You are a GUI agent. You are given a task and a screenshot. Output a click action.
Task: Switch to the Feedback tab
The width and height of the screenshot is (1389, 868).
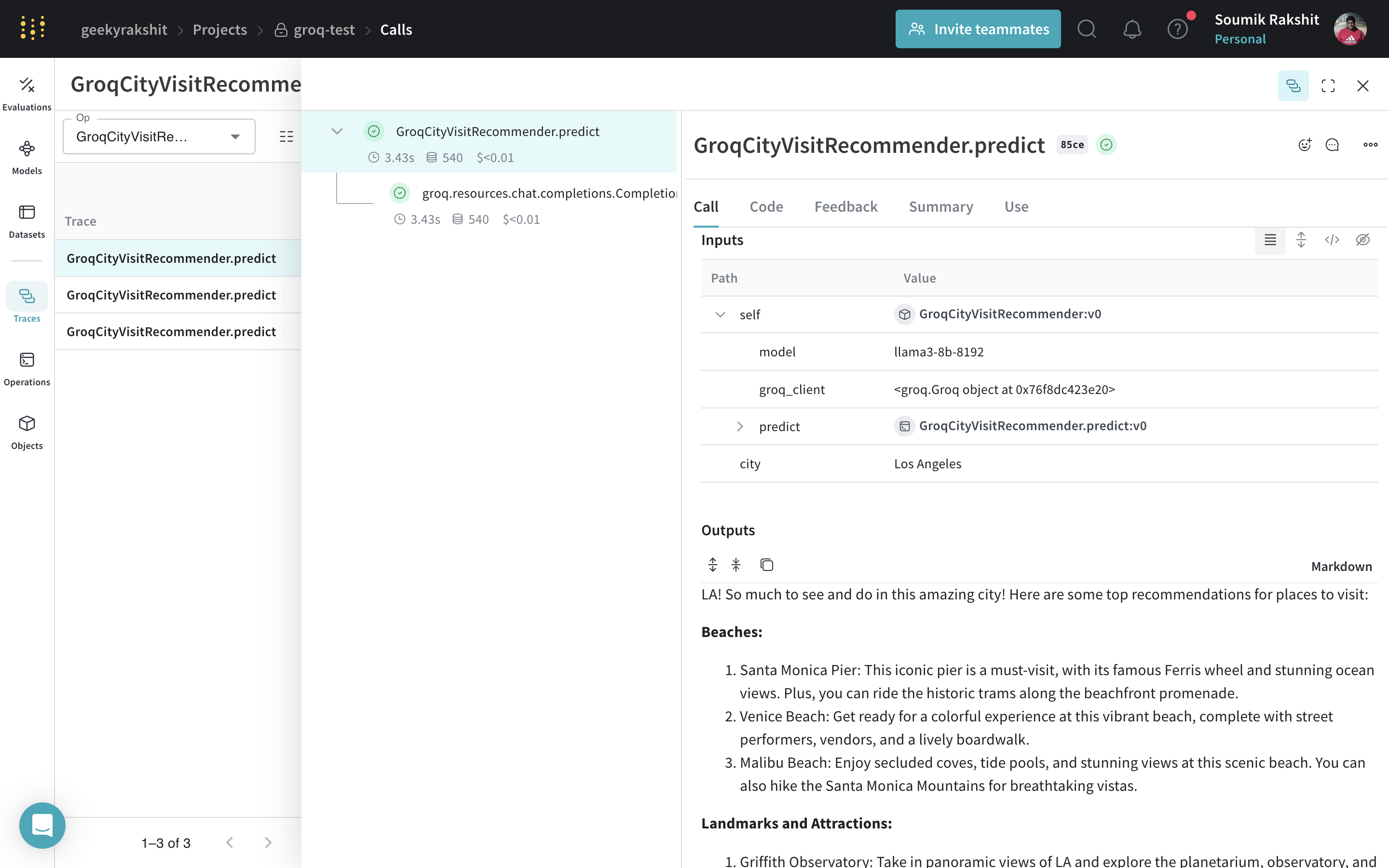[x=846, y=207]
